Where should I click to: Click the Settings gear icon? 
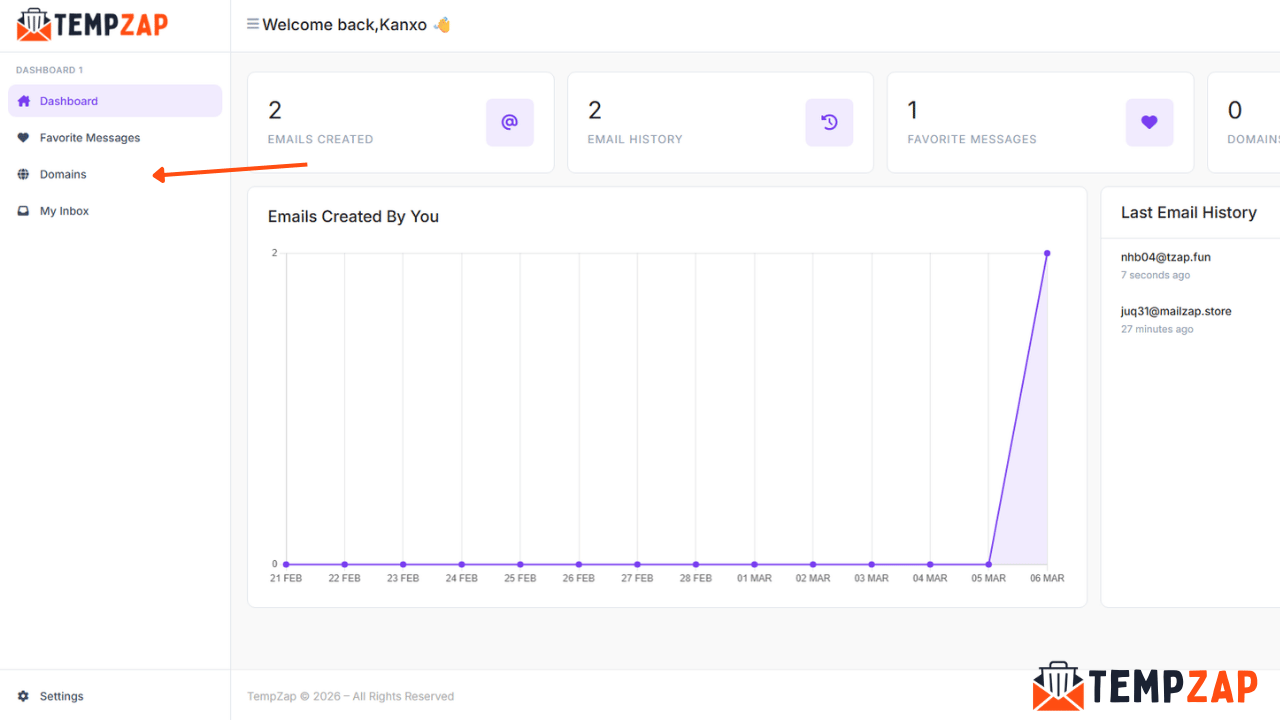[x=24, y=696]
